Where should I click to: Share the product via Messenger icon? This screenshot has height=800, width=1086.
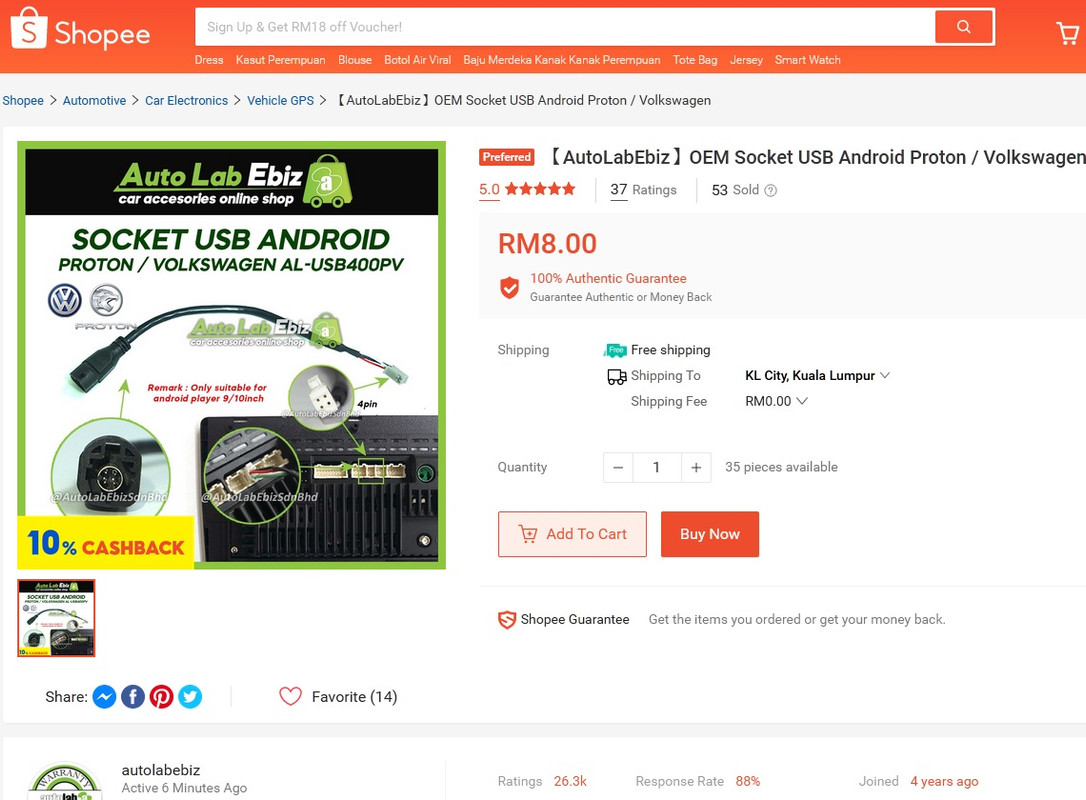[x=105, y=697]
